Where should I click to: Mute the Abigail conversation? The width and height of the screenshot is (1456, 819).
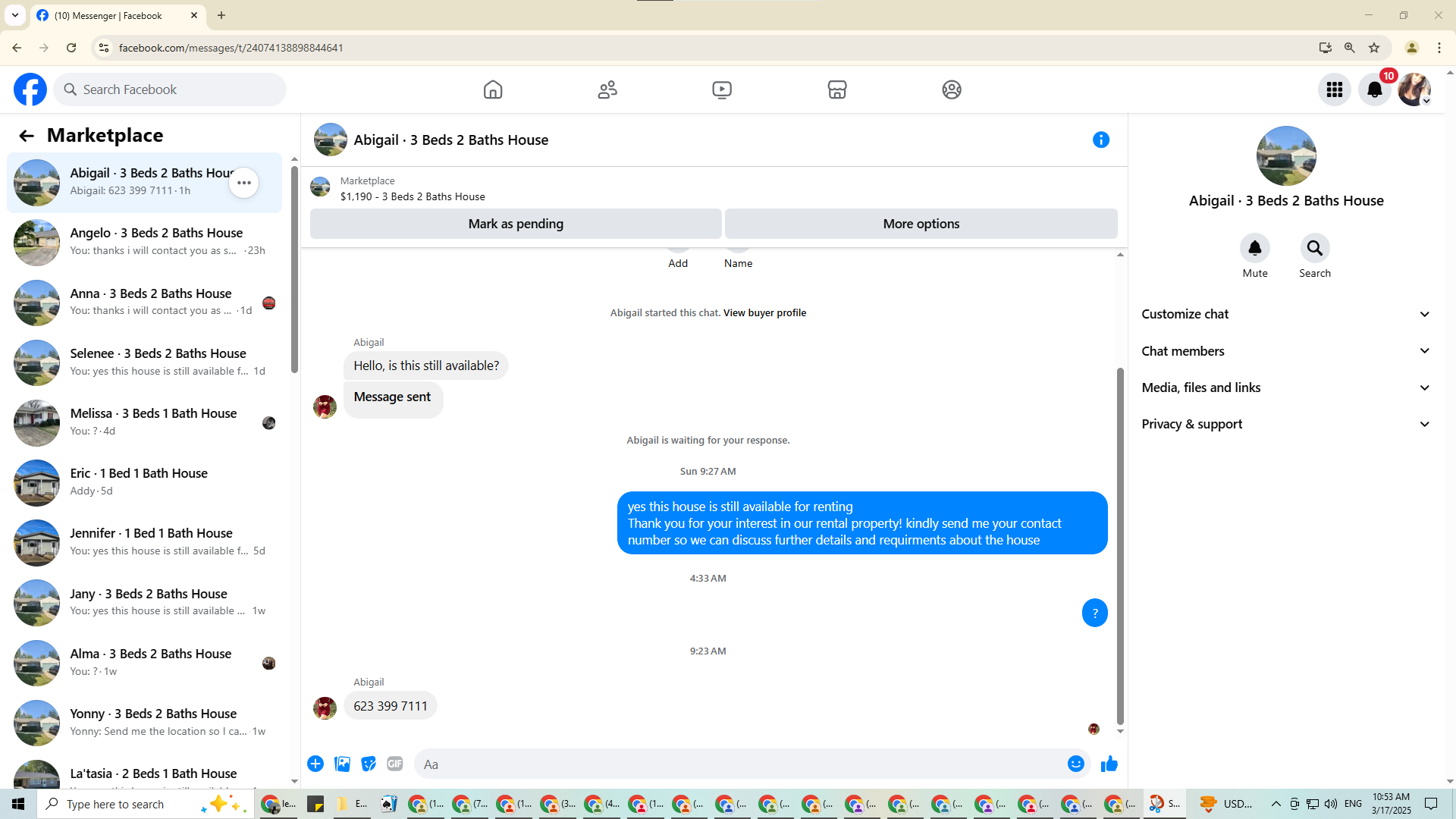(x=1255, y=248)
